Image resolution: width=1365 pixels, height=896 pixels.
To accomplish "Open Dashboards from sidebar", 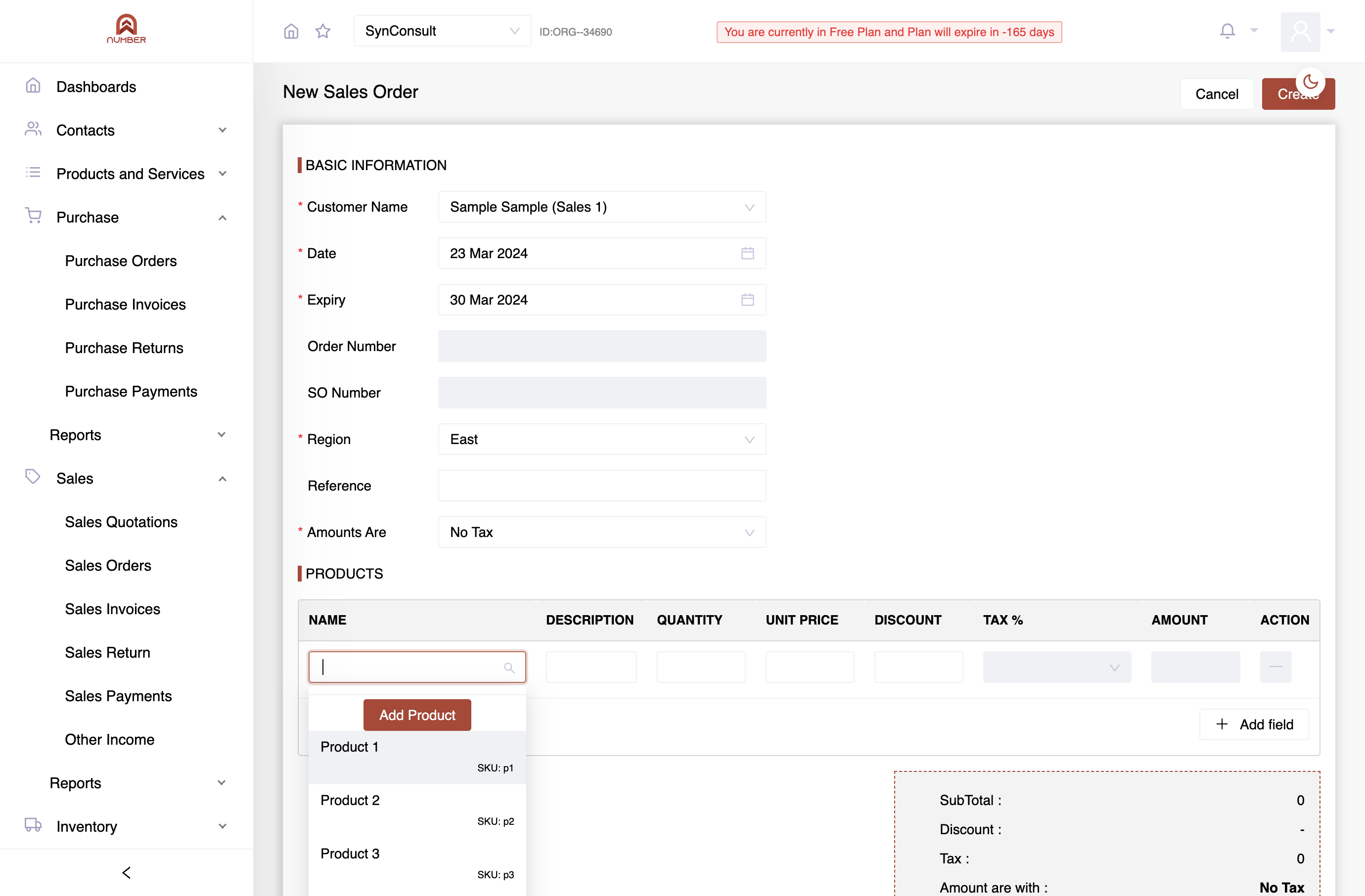I will point(96,87).
